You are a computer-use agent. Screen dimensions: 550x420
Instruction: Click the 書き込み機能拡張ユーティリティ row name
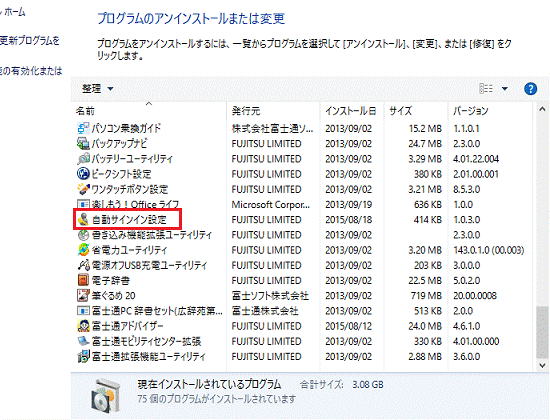[152, 235]
